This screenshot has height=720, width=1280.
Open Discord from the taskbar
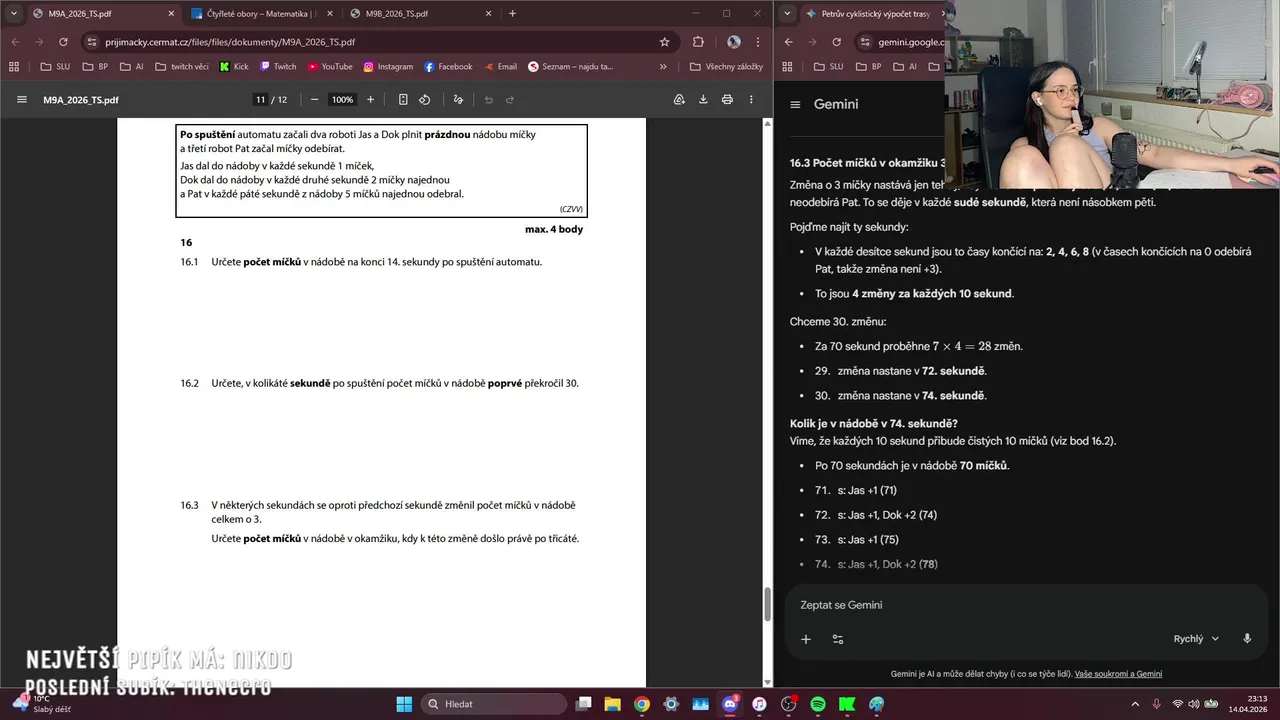729,704
